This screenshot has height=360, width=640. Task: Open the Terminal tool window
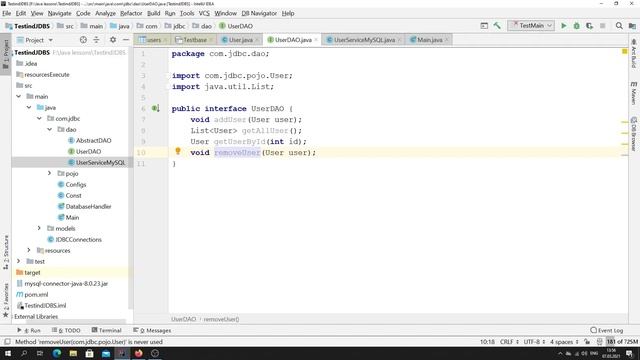click(107, 330)
